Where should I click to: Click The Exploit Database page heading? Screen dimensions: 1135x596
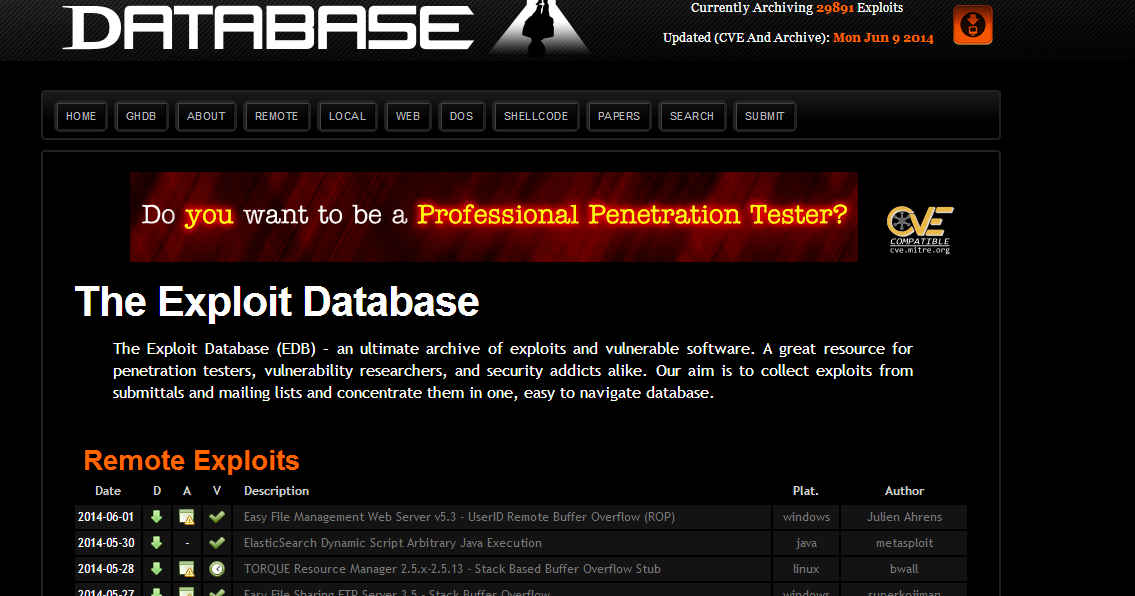pyautogui.click(x=277, y=301)
